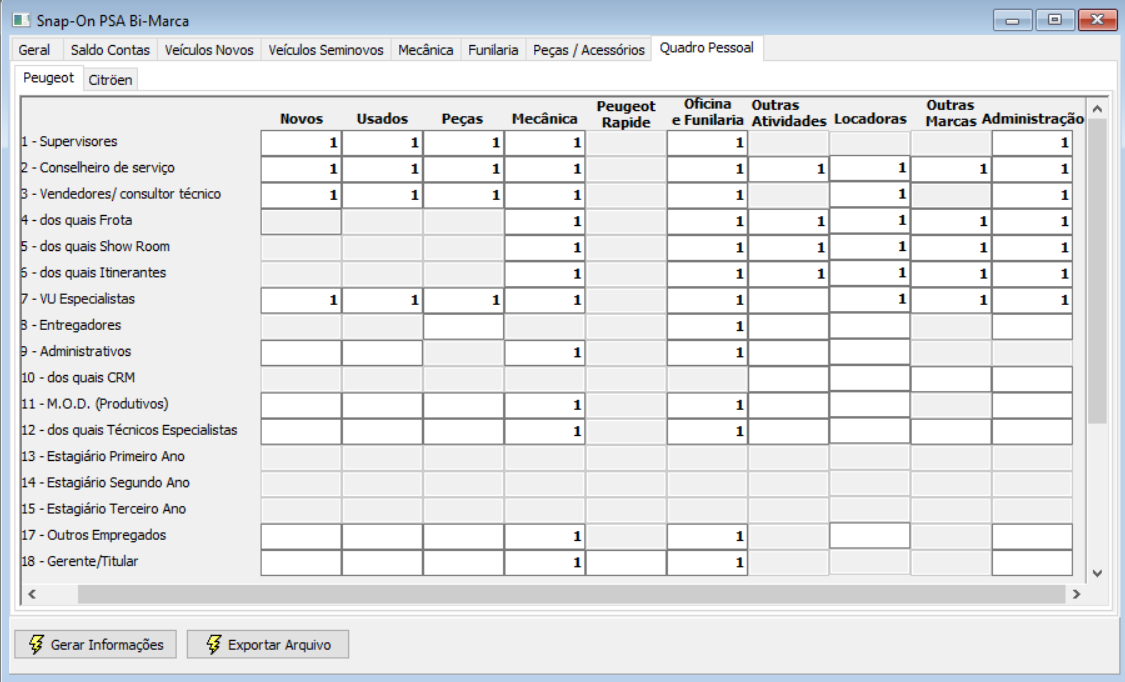Viewport: 1125px width, 682px height.
Task: Close the Snap-On PSA Bi-Marca window
Action: 1097,20
